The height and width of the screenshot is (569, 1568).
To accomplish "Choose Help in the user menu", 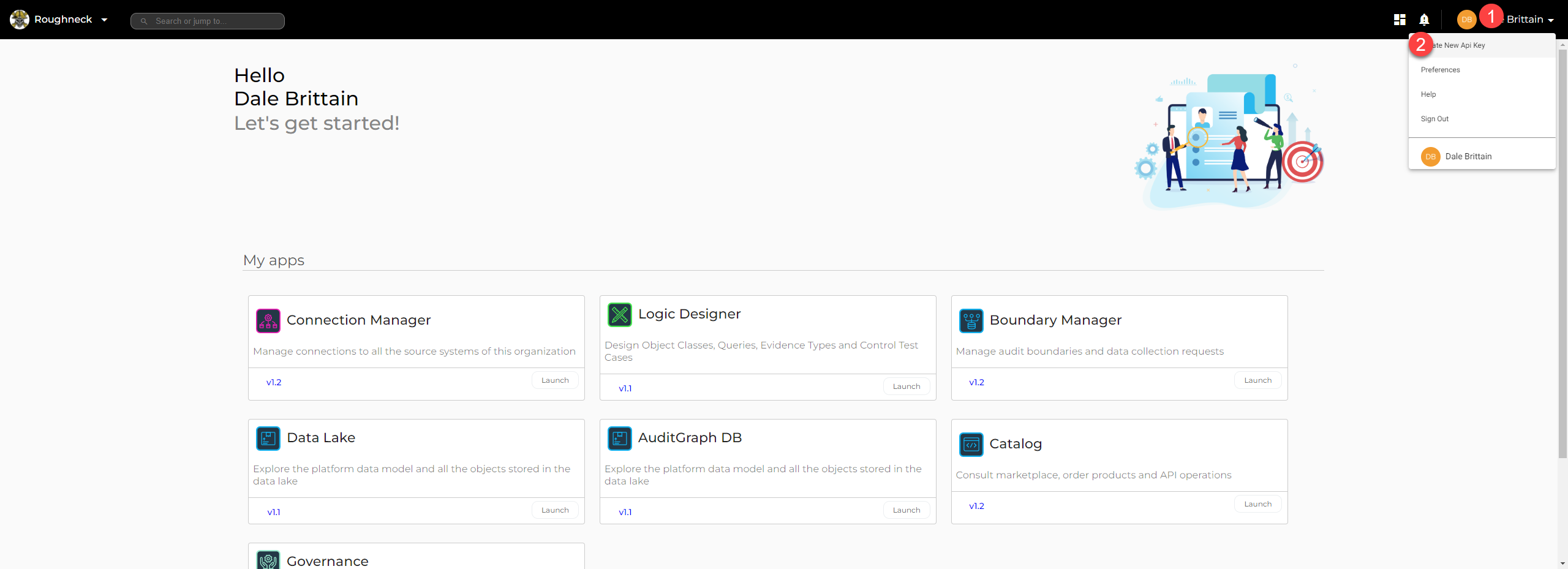I will coord(1428,94).
